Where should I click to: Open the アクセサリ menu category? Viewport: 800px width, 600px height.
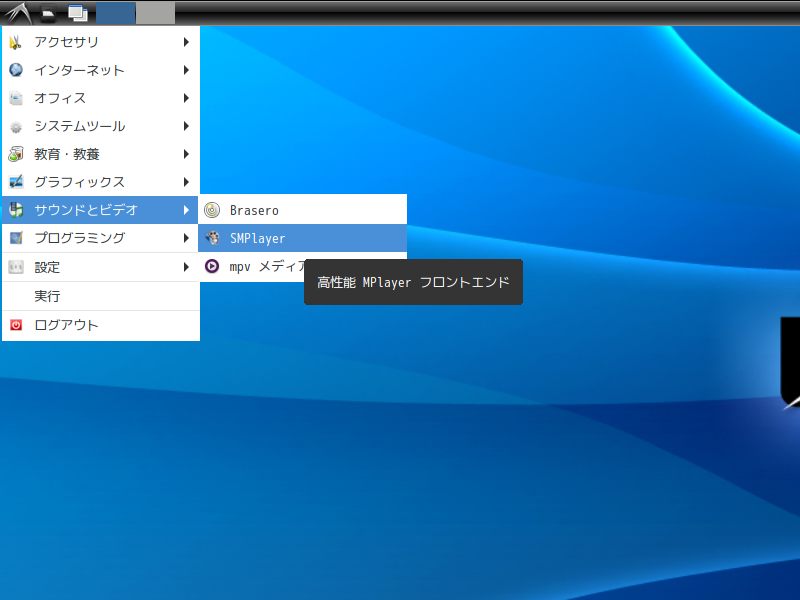[101, 42]
